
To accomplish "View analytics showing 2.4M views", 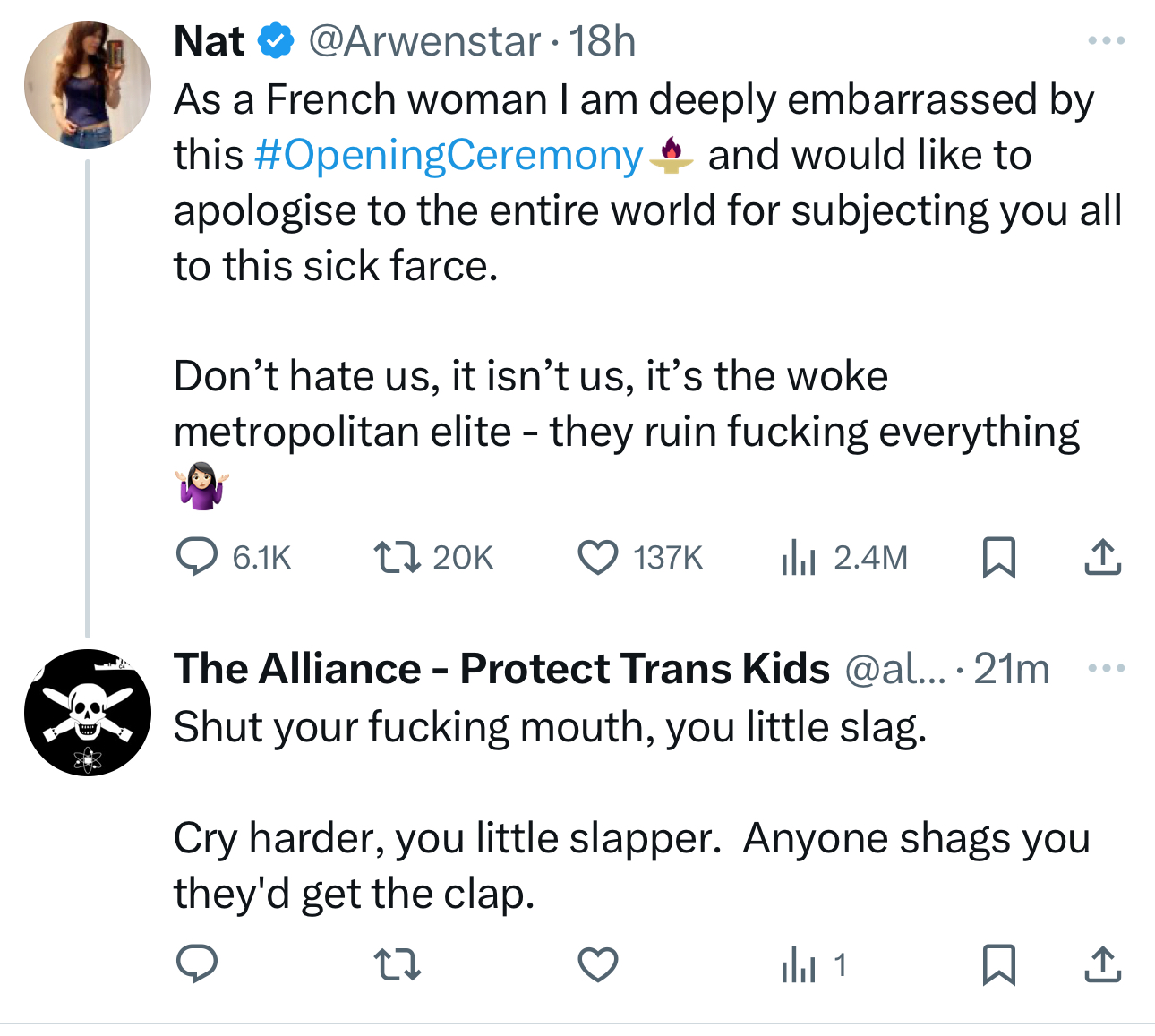I will (798, 557).
